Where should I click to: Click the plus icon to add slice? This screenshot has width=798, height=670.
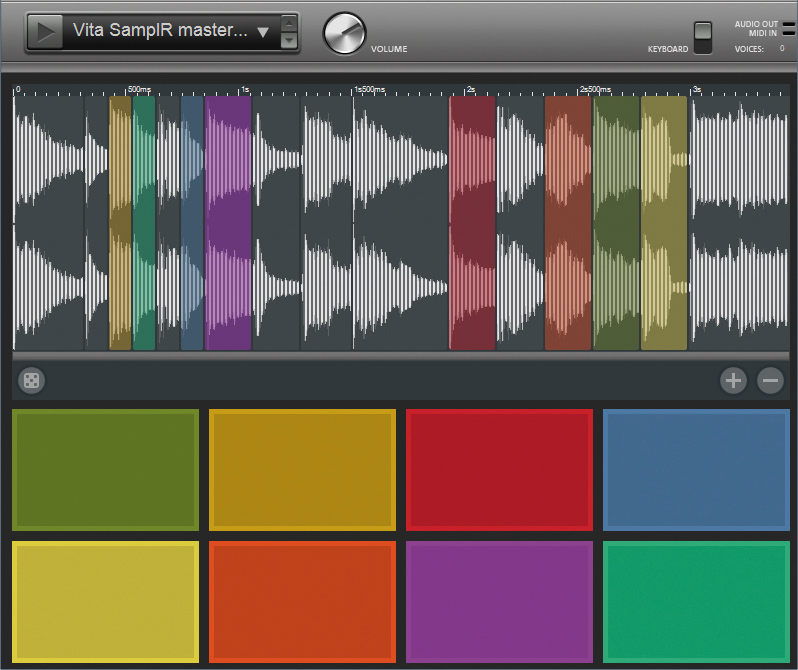733,380
